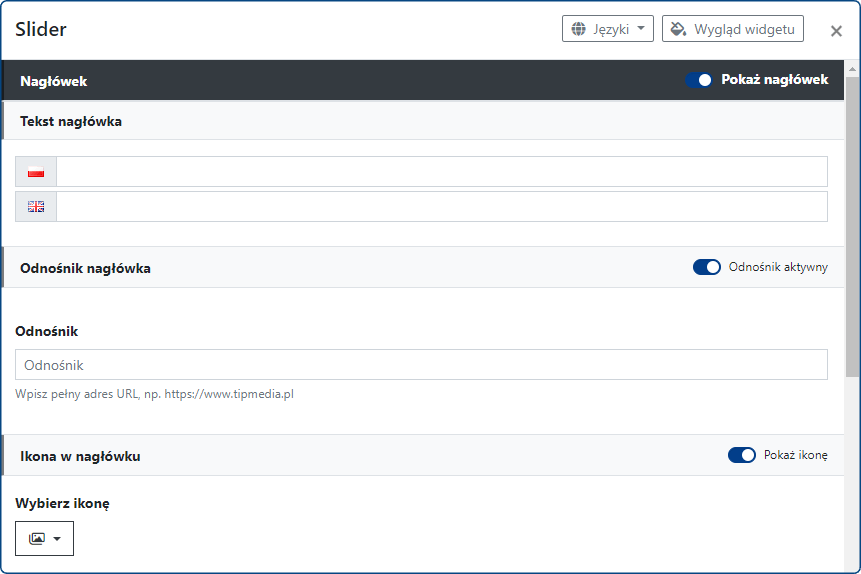Image resolution: width=861 pixels, height=574 pixels.
Task: Click the English header text input field
Action: pyautogui.click(x=441, y=207)
